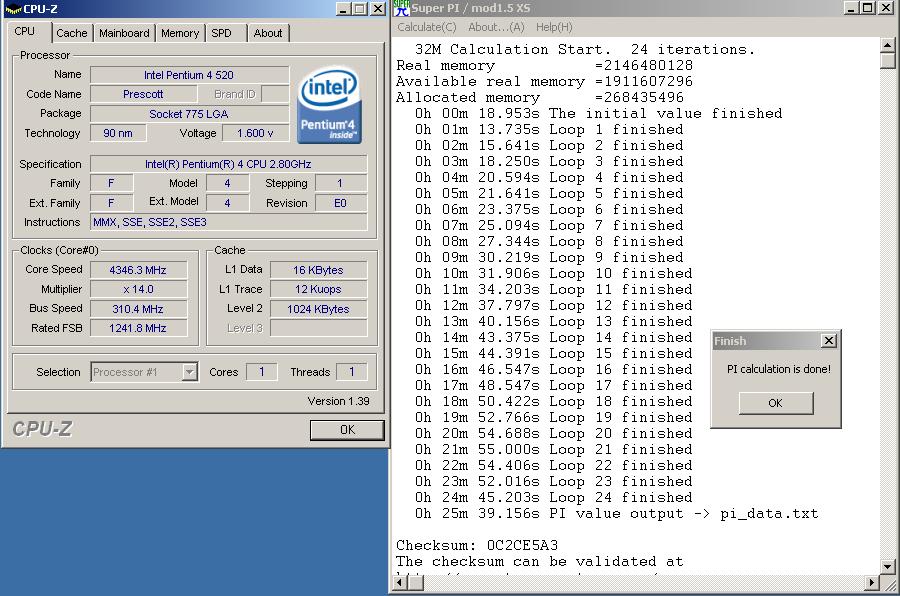Click the Super PI vertical scrollbar up arrow
This screenshot has width=900, height=596.
(x=887, y=45)
